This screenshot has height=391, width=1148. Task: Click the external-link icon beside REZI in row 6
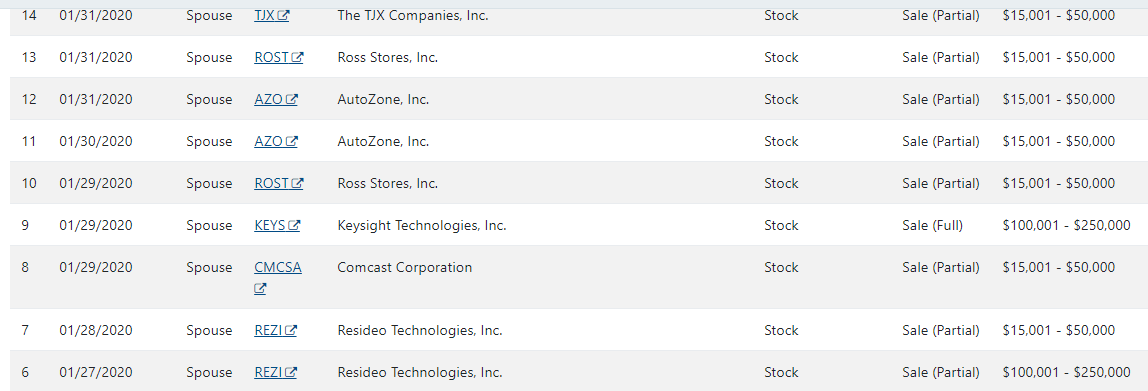[291, 372]
